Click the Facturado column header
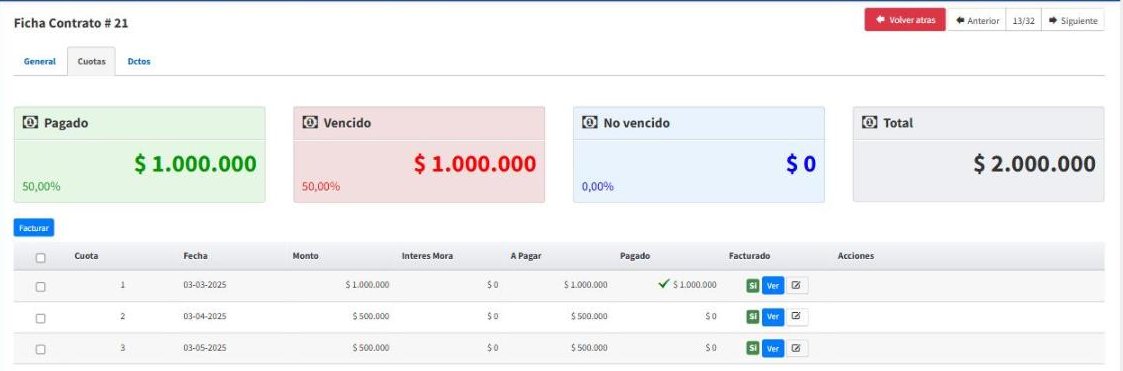 coord(749,256)
